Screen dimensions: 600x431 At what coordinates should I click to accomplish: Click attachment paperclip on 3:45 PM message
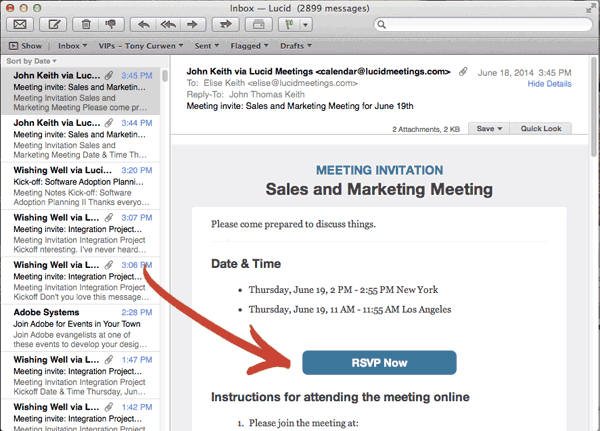(x=109, y=75)
